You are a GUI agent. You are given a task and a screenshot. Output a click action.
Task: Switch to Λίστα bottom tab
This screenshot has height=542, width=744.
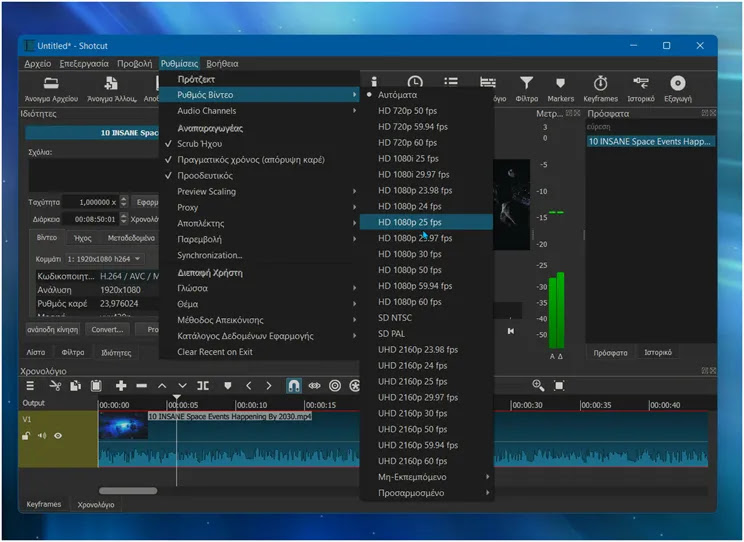coord(36,352)
